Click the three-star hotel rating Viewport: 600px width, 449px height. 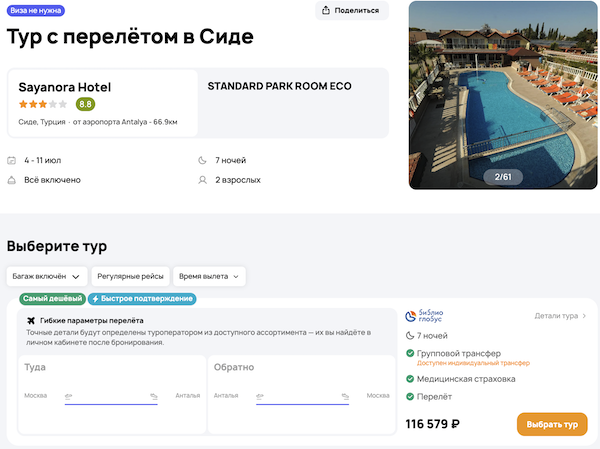[x=43, y=104]
